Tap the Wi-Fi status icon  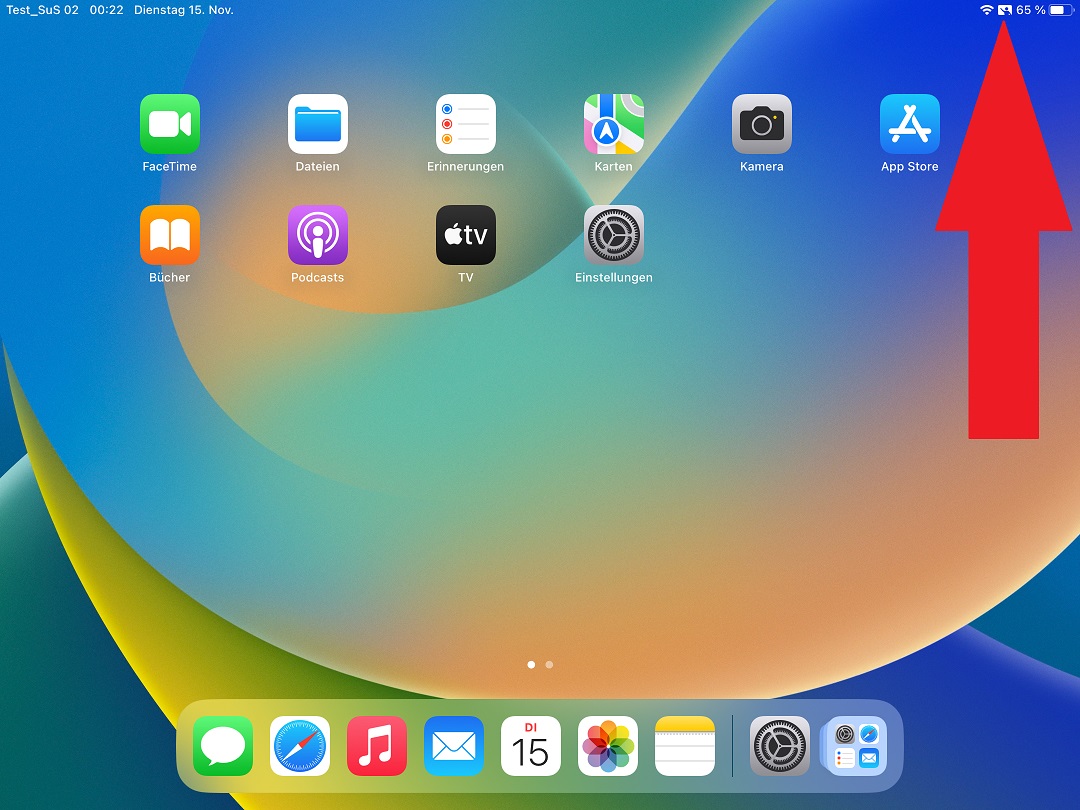[x=987, y=10]
